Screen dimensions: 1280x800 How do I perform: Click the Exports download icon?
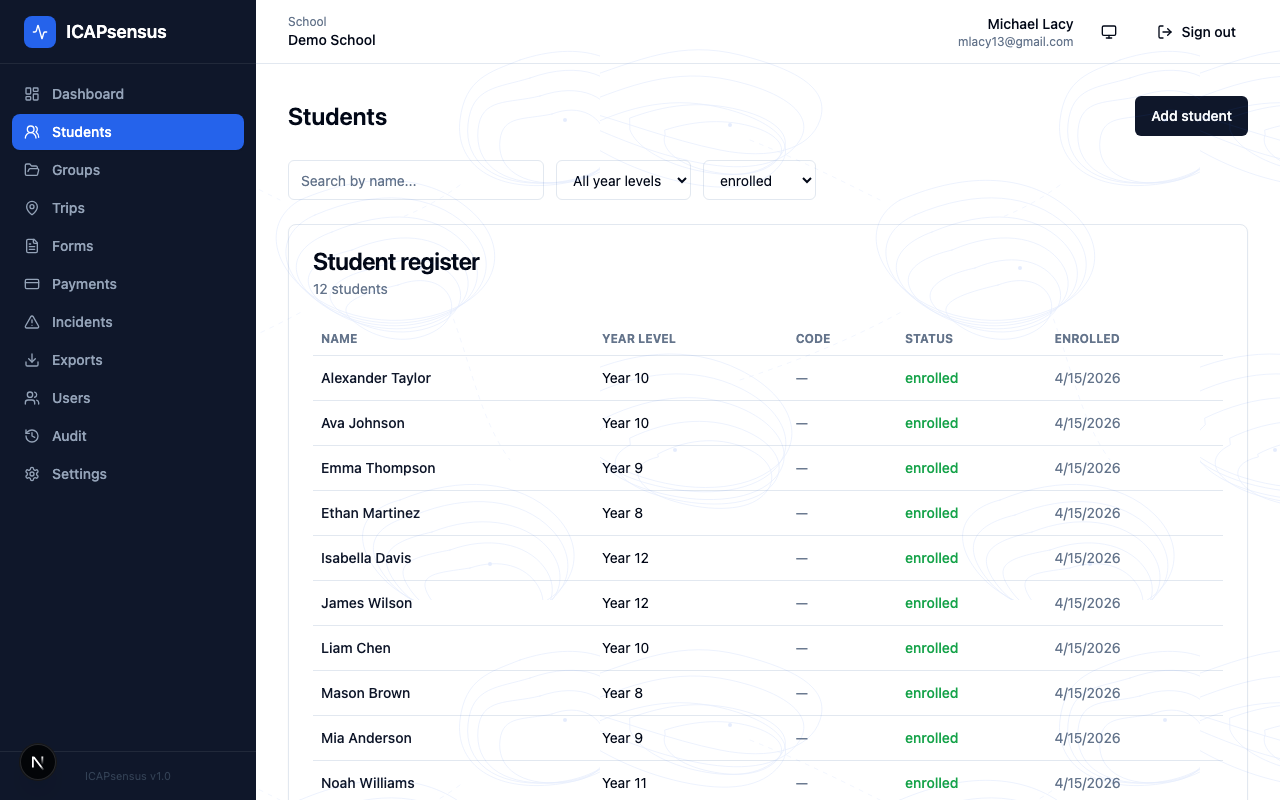tap(32, 359)
